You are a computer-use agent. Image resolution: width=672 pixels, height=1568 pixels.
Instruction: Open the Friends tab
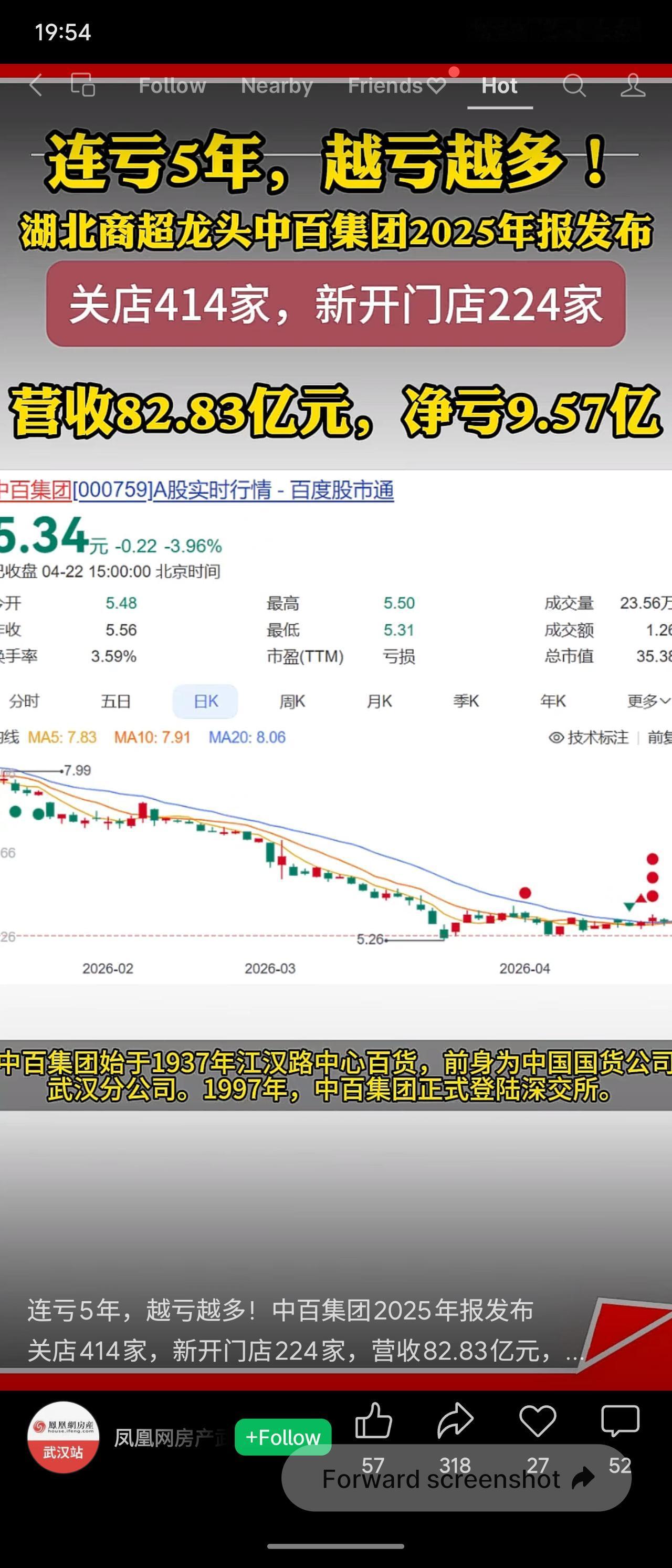[x=397, y=86]
